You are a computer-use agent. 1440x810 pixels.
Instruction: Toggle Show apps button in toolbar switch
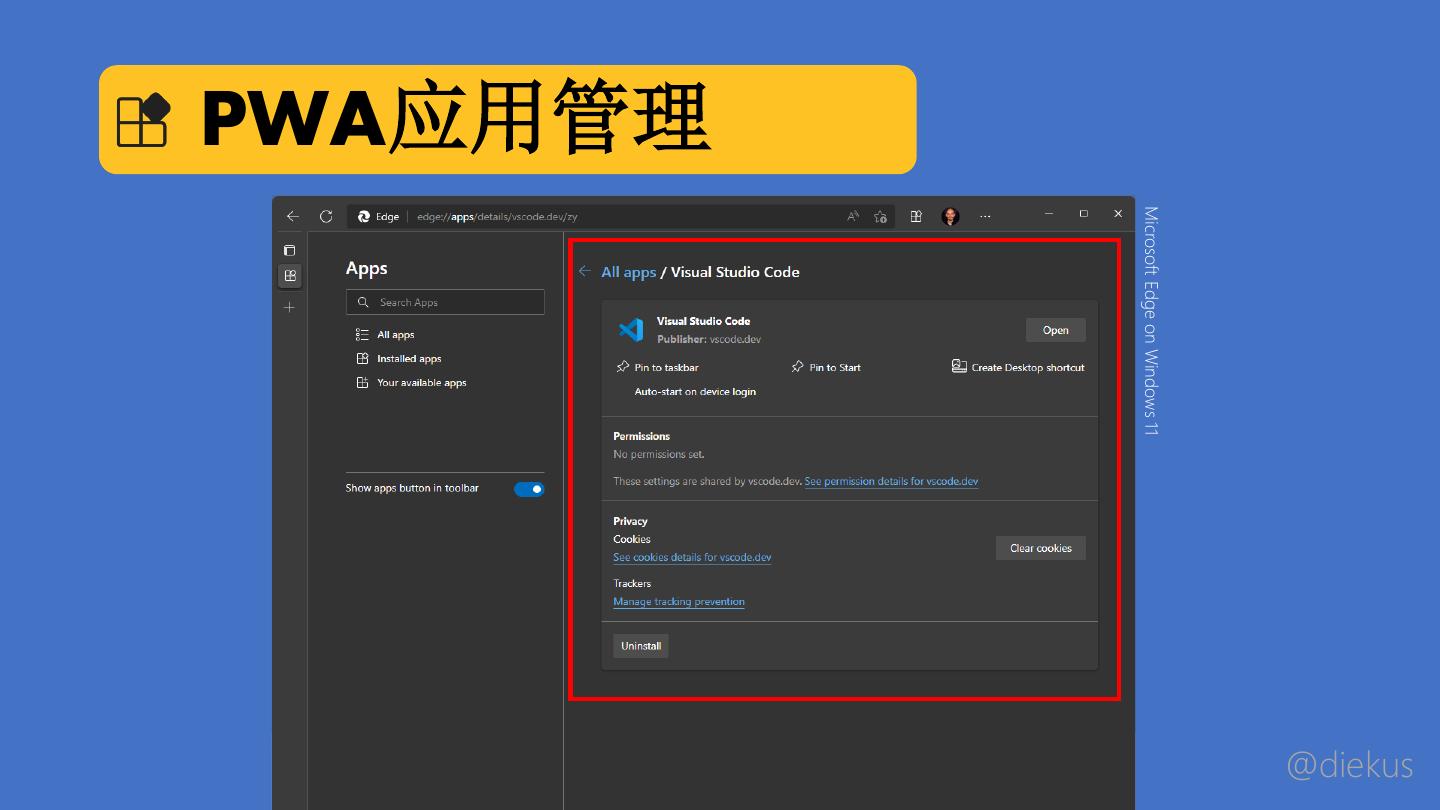pos(529,489)
